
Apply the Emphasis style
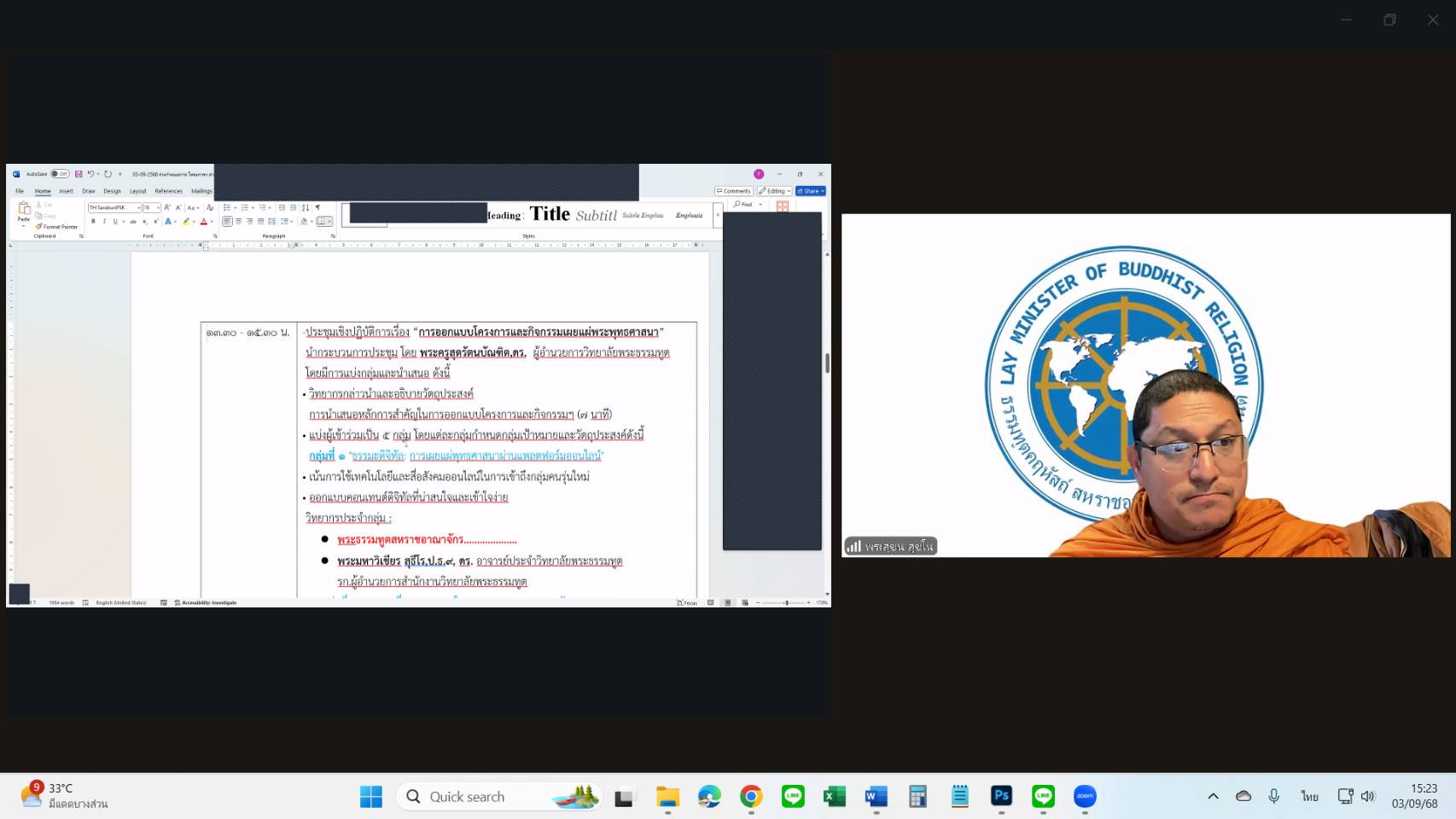coord(689,215)
